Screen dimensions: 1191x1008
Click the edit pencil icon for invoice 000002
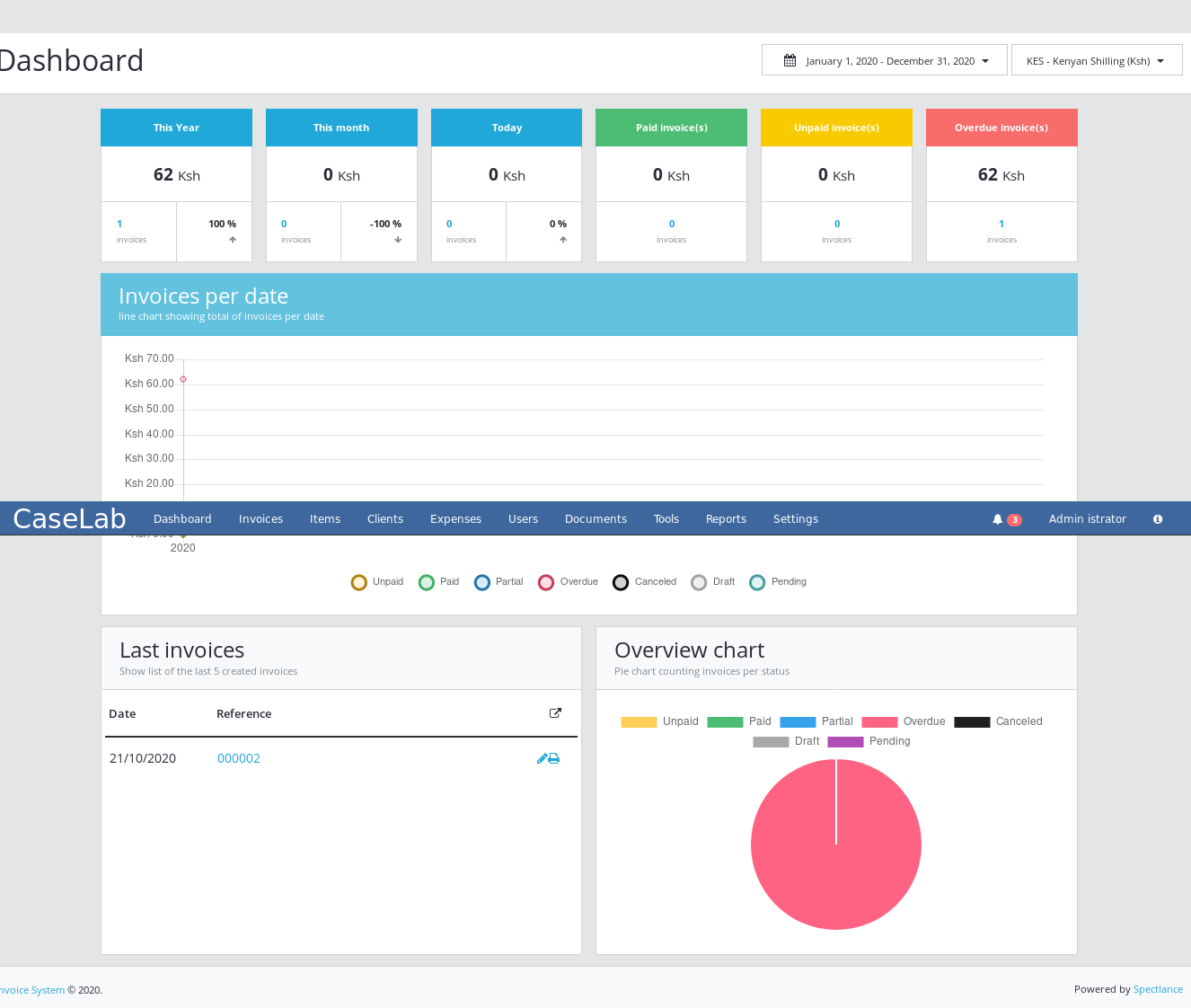pyautogui.click(x=542, y=758)
